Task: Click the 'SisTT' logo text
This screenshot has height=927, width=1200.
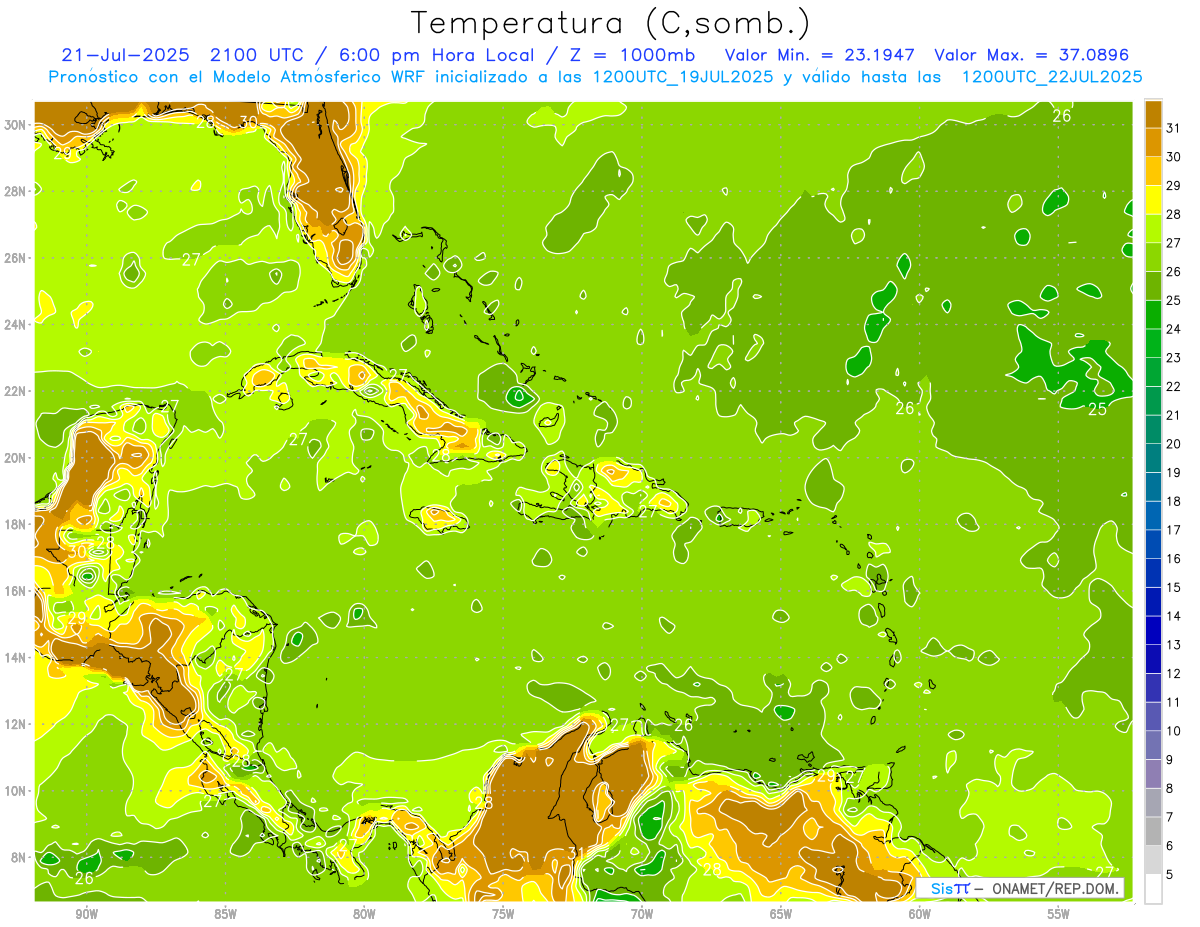Action: point(949,888)
